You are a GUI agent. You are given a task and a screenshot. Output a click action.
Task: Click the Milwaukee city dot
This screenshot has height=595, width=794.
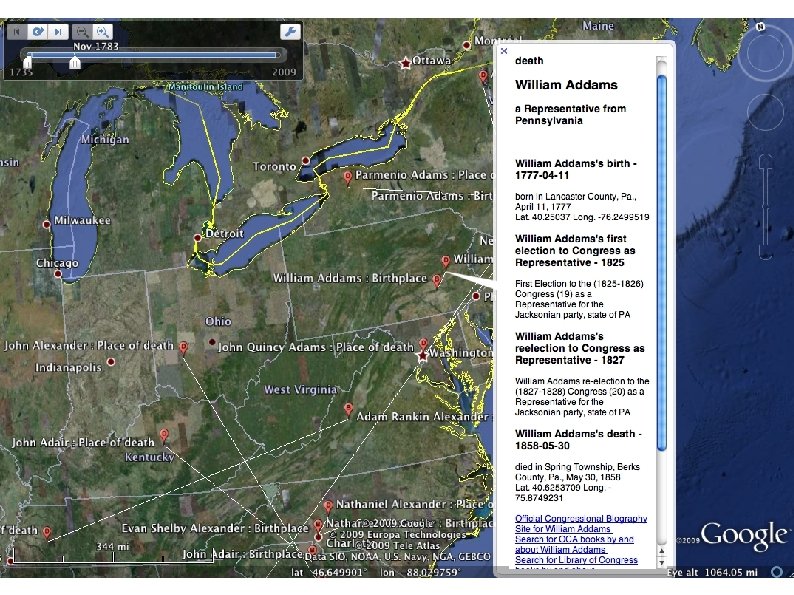point(46,224)
